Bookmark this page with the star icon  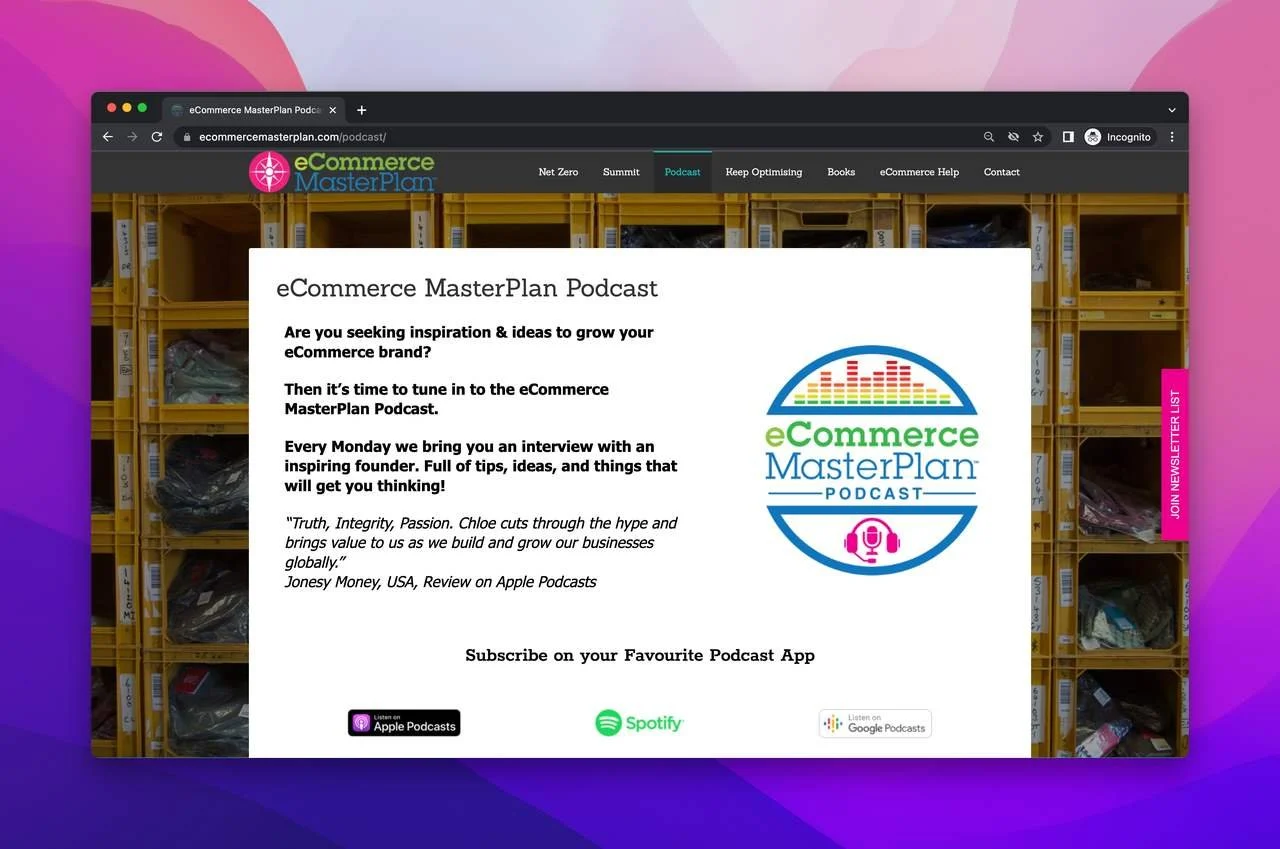click(x=1038, y=137)
